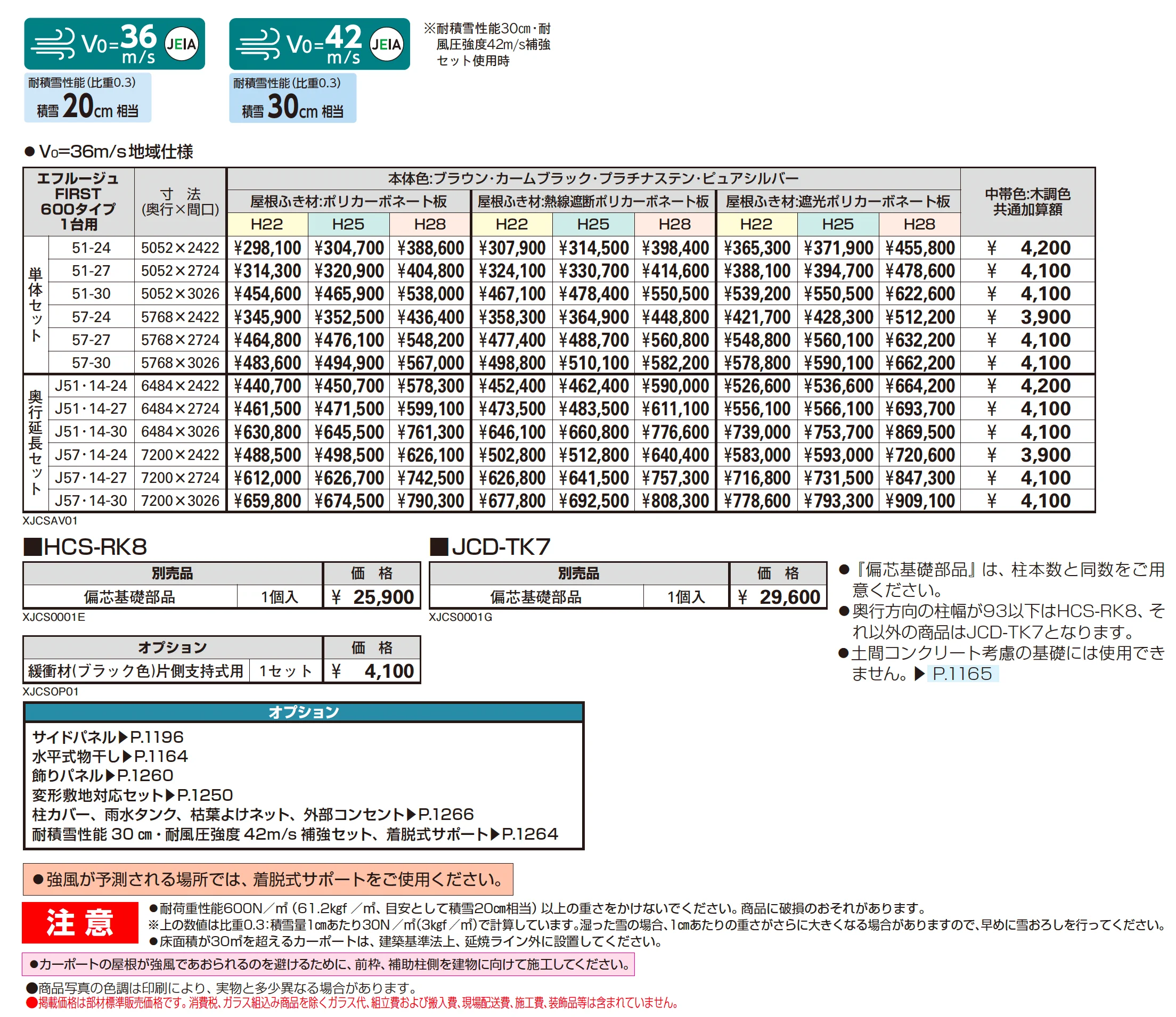Click the pink カーポートの屋根 notice box
1176x1017 pixels.
click(328, 964)
